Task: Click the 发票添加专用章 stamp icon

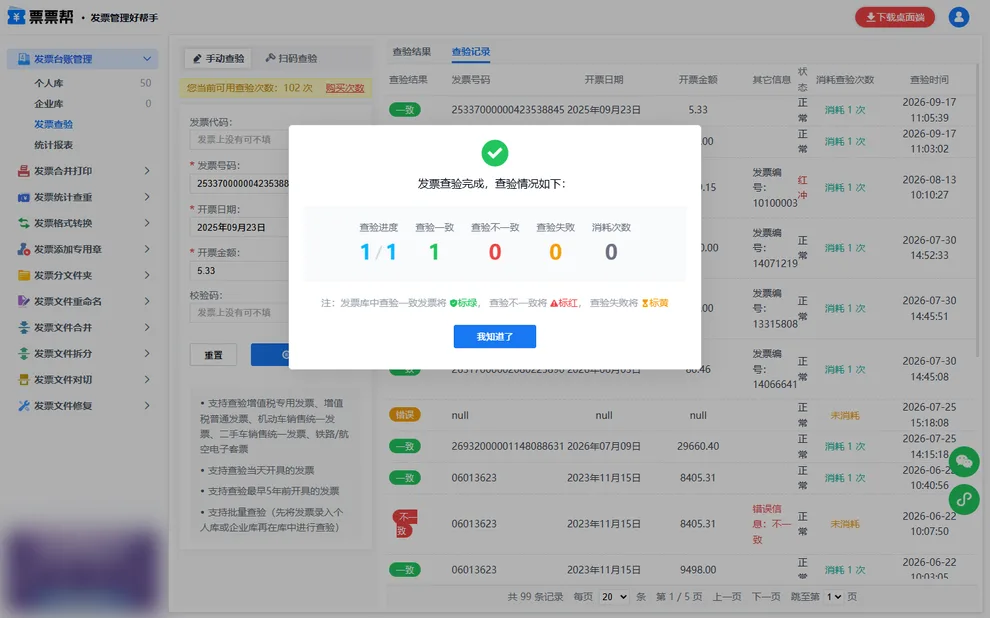Action: pyautogui.click(x=23, y=249)
